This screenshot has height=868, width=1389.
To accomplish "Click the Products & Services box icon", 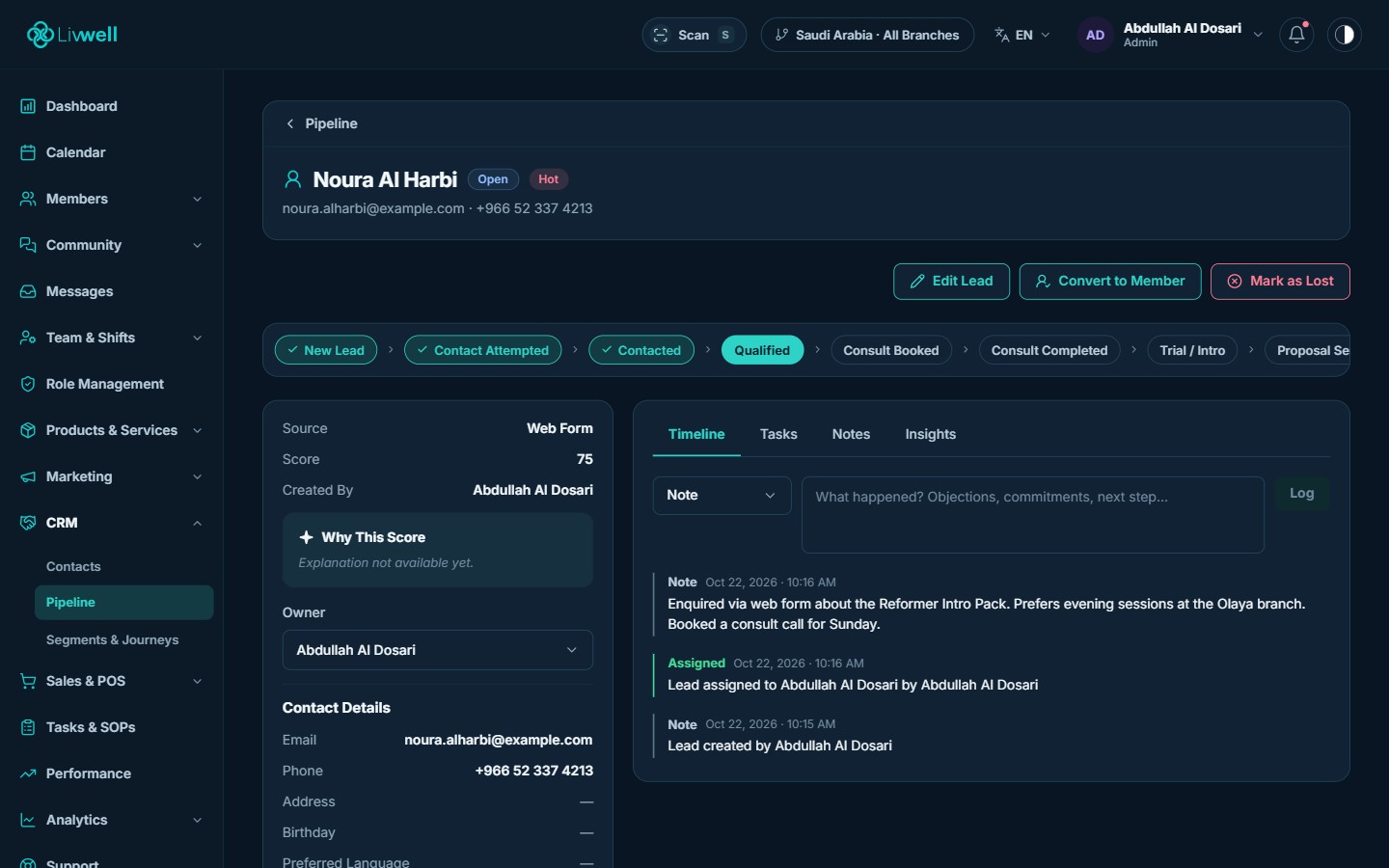I will point(28,430).
